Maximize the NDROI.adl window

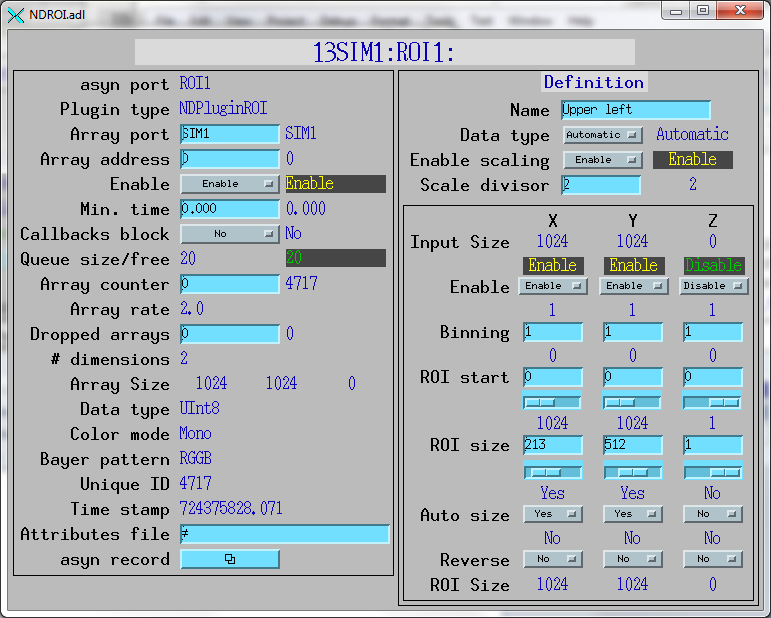coord(703,10)
